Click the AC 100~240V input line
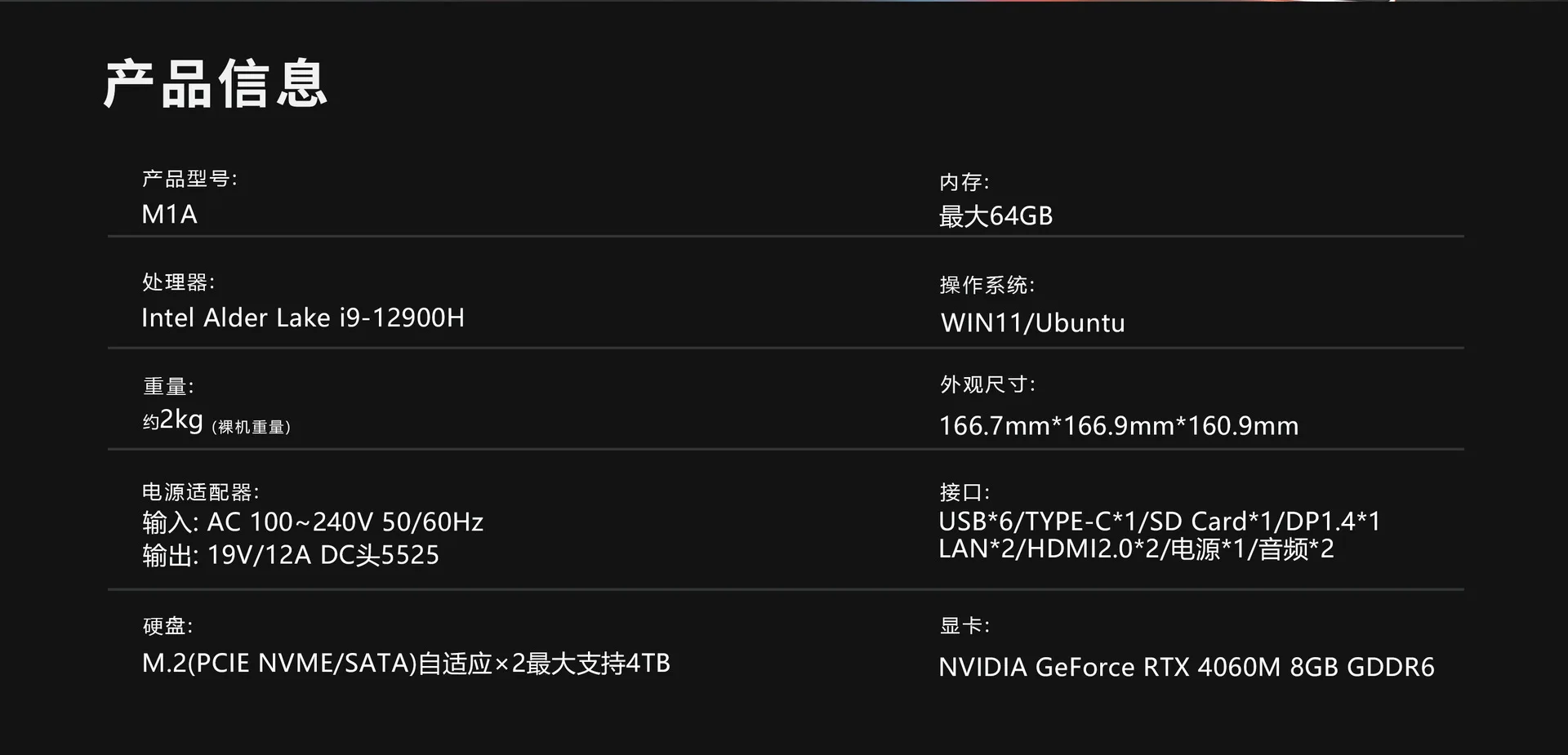This screenshot has height=755, width=1568. click(x=312, y=522)
